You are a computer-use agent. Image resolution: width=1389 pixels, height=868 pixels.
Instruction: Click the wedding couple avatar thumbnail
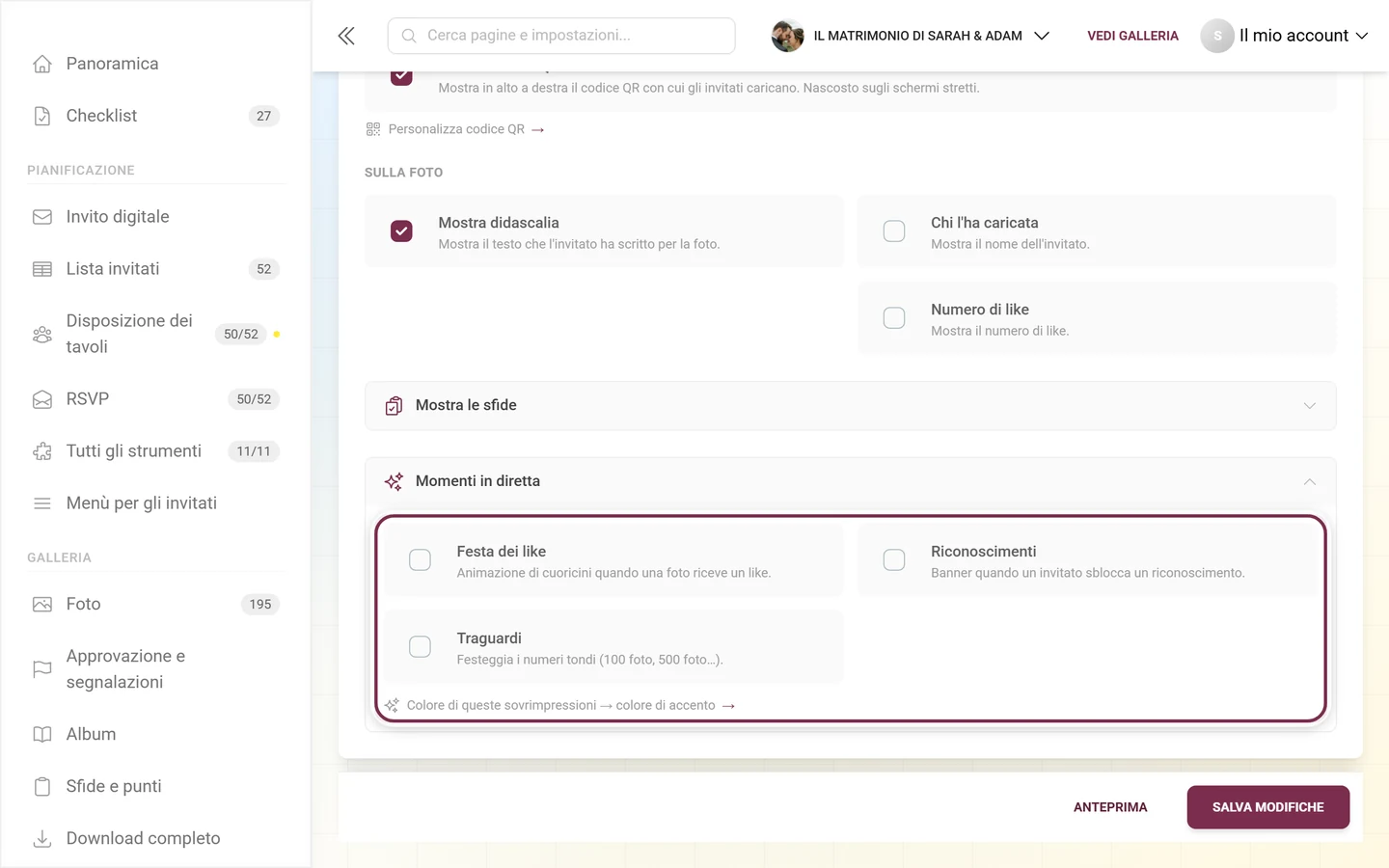click(787, 36)
